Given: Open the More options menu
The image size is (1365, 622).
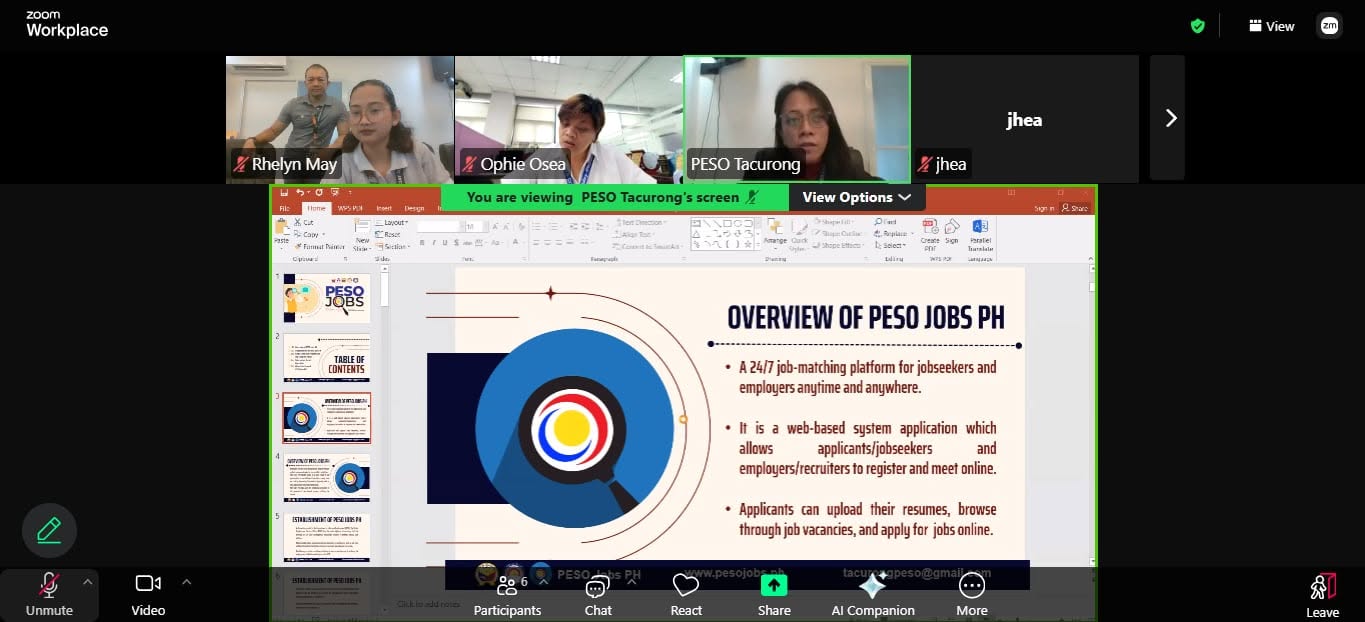Looking at the screenshot, I should [972, 594].
